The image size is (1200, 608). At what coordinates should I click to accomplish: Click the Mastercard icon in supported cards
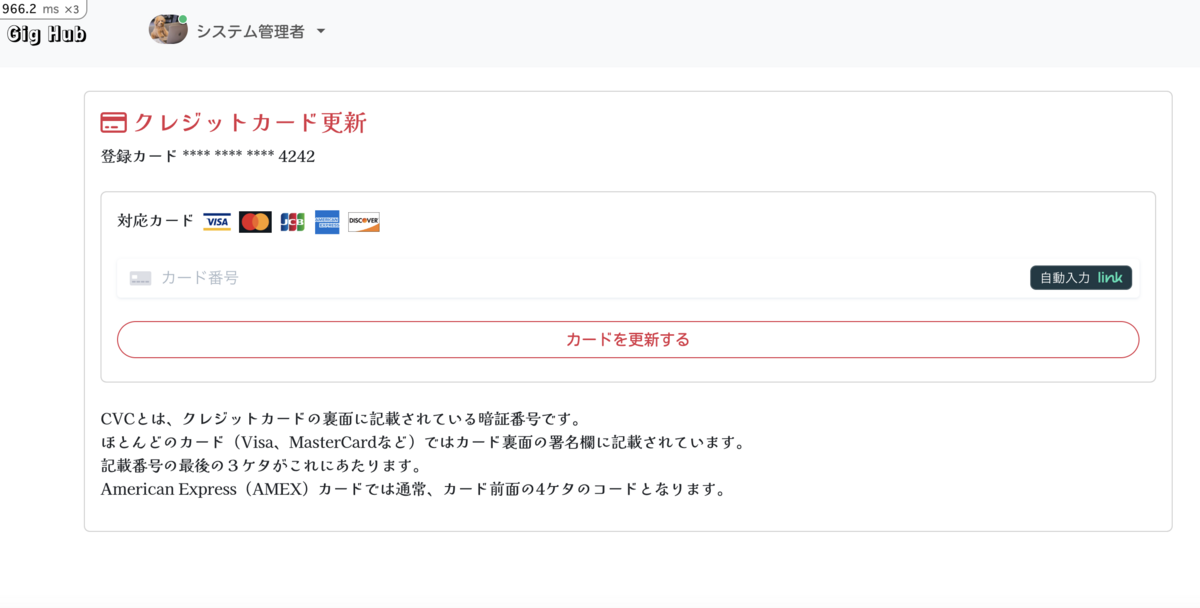coord(255,221)
